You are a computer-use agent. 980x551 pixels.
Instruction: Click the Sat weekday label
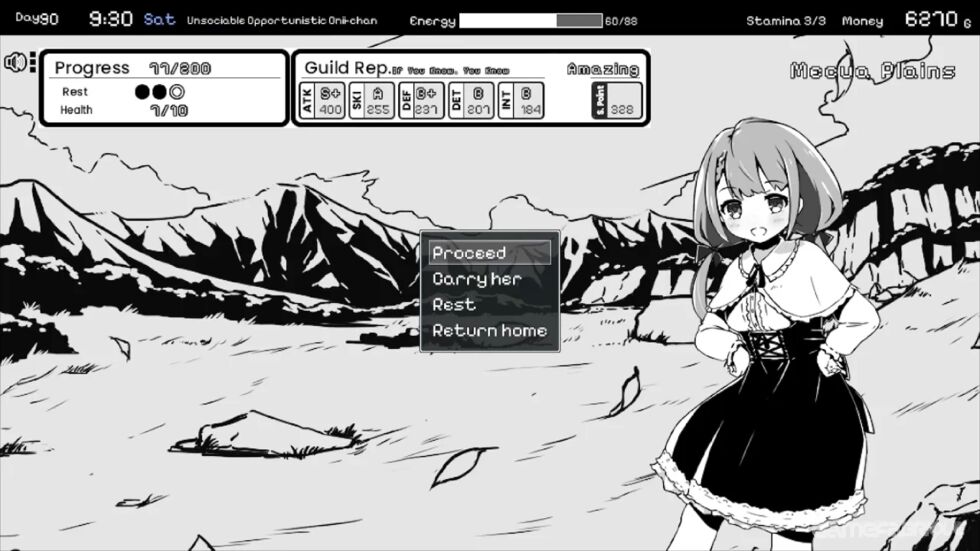159,19
